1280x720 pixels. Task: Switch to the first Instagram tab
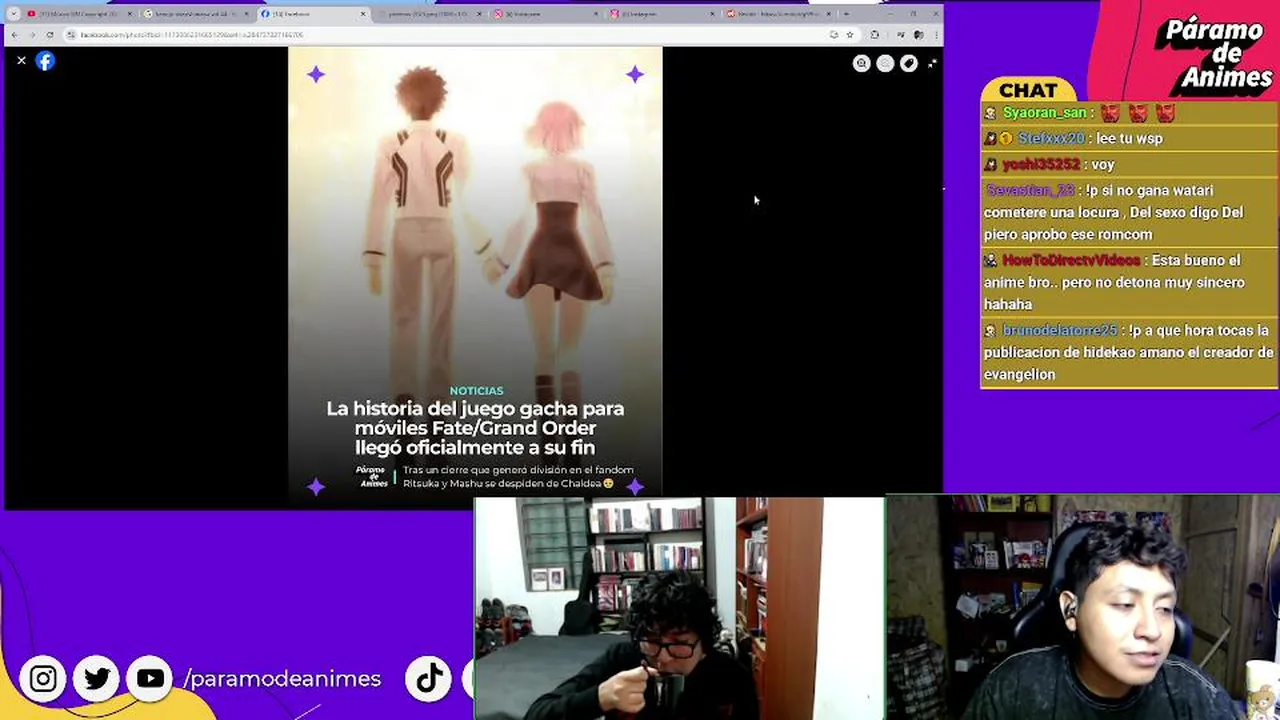[546, 14]
